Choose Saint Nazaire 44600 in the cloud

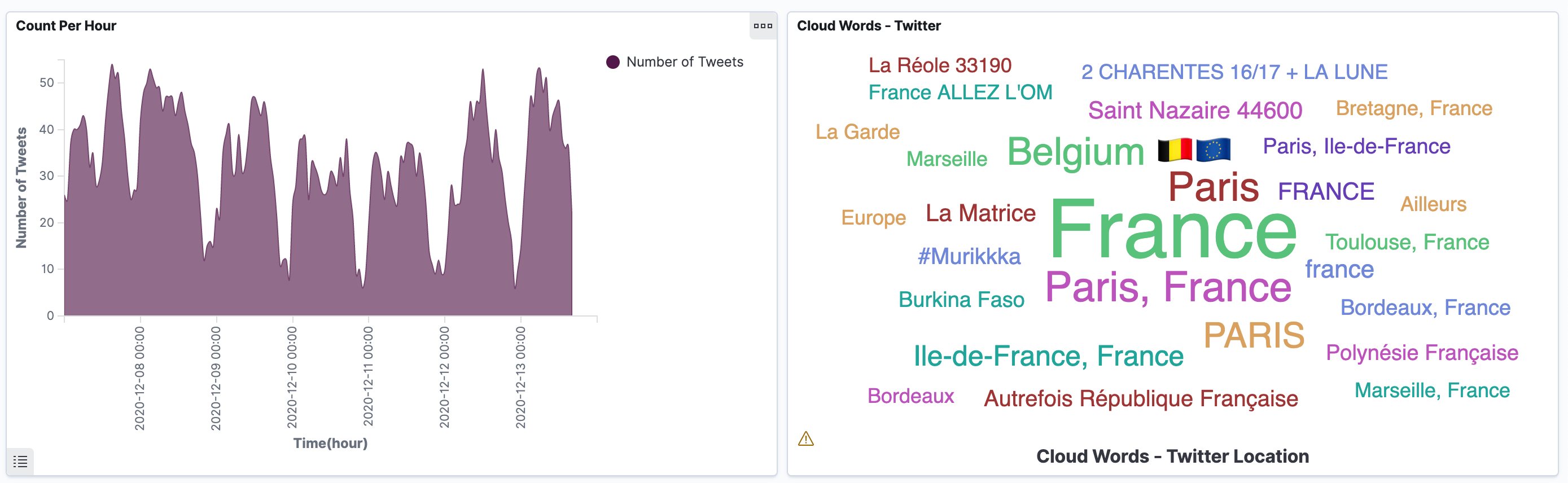(x=1195, y=111)
